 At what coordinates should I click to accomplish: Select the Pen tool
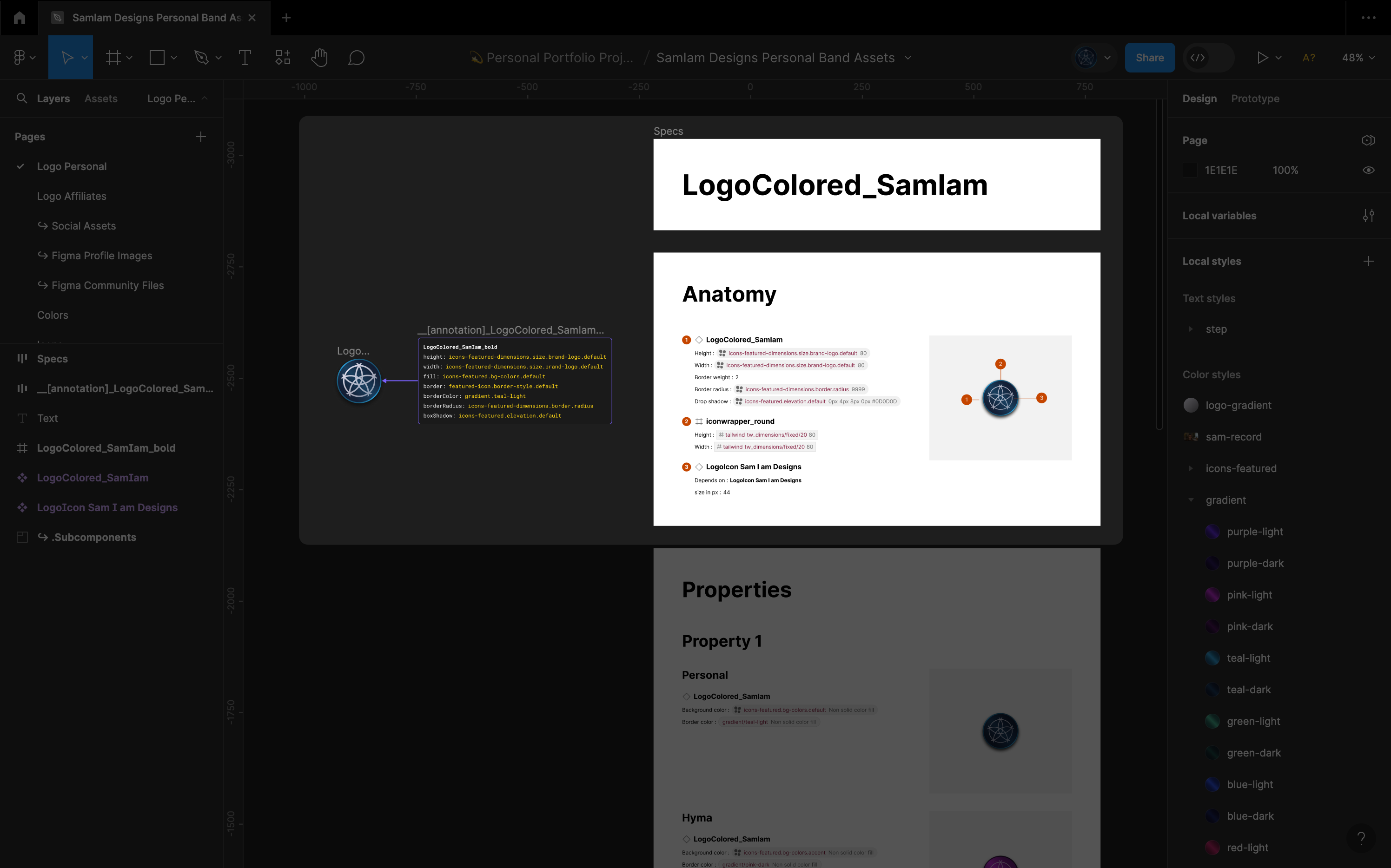pos(201,58)
